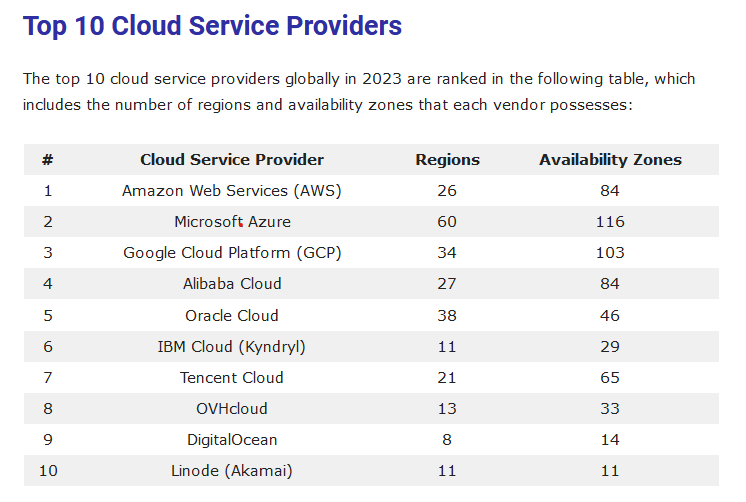
Task: Click the 'Top 10 Cloud Service Providers' heading
Action: pos(212,26)
